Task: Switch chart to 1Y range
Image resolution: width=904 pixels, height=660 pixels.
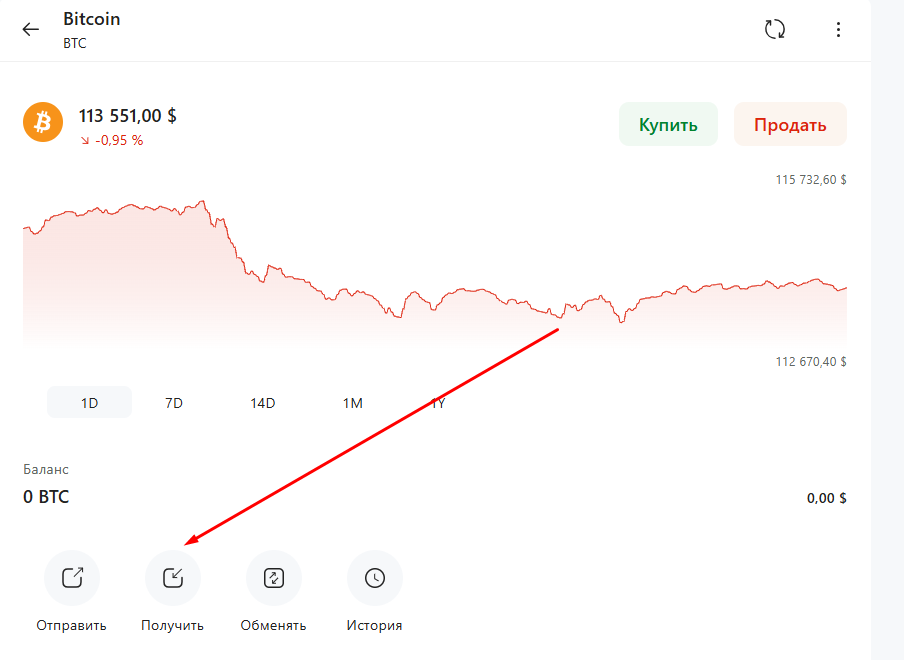Action: [x=439, y=403]
